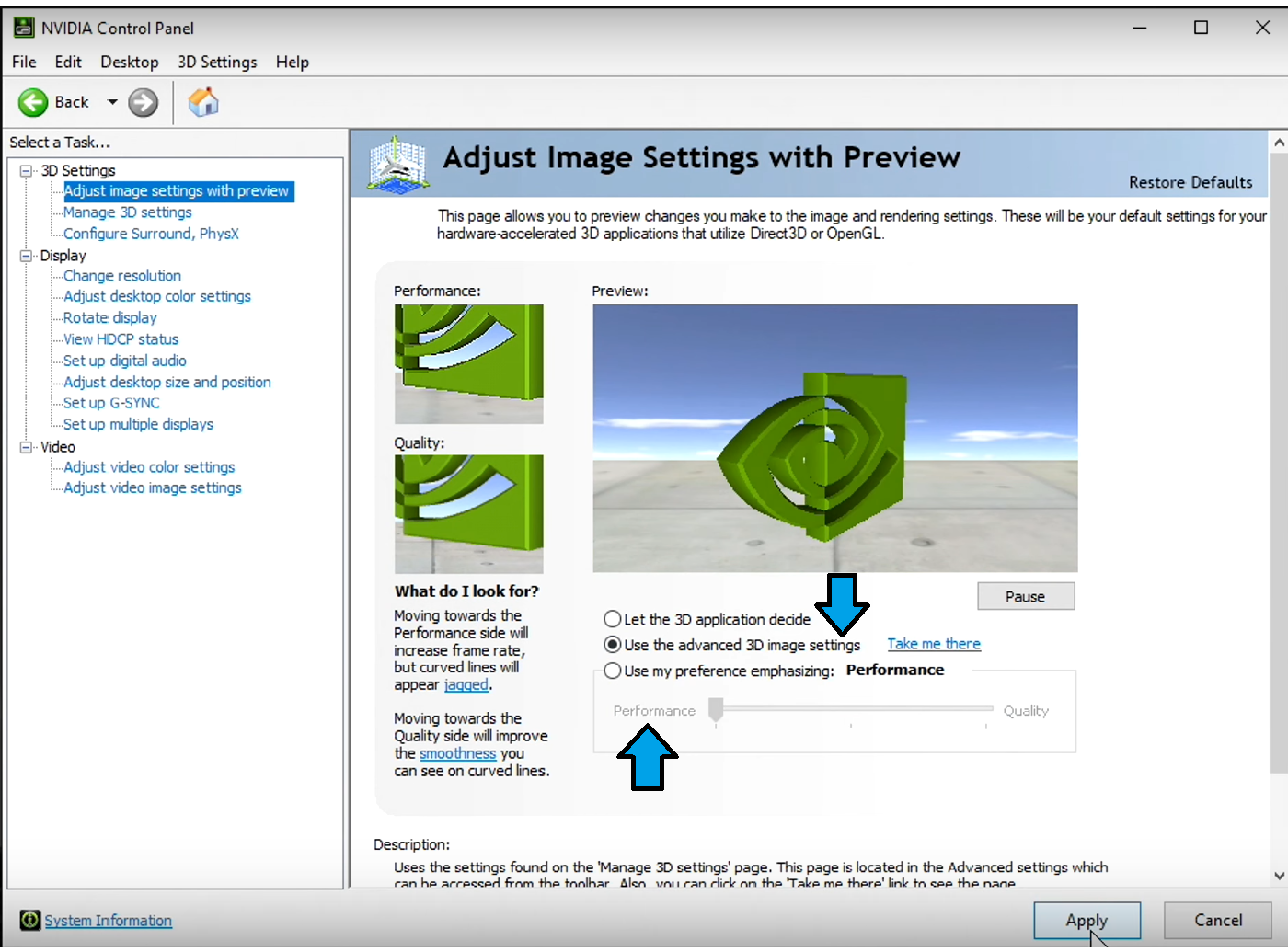Open the System Information link
The width and height of the screenshot is (1288, 952).
(x=109, y=921)
